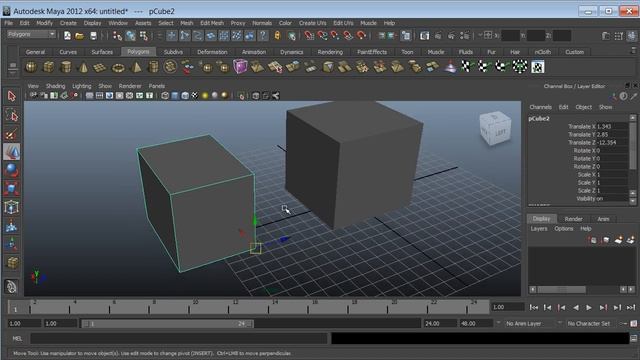Screen dimensions: 640x360
Task: Create a polygon sphere from the shelf
Action: pos(31,67)
